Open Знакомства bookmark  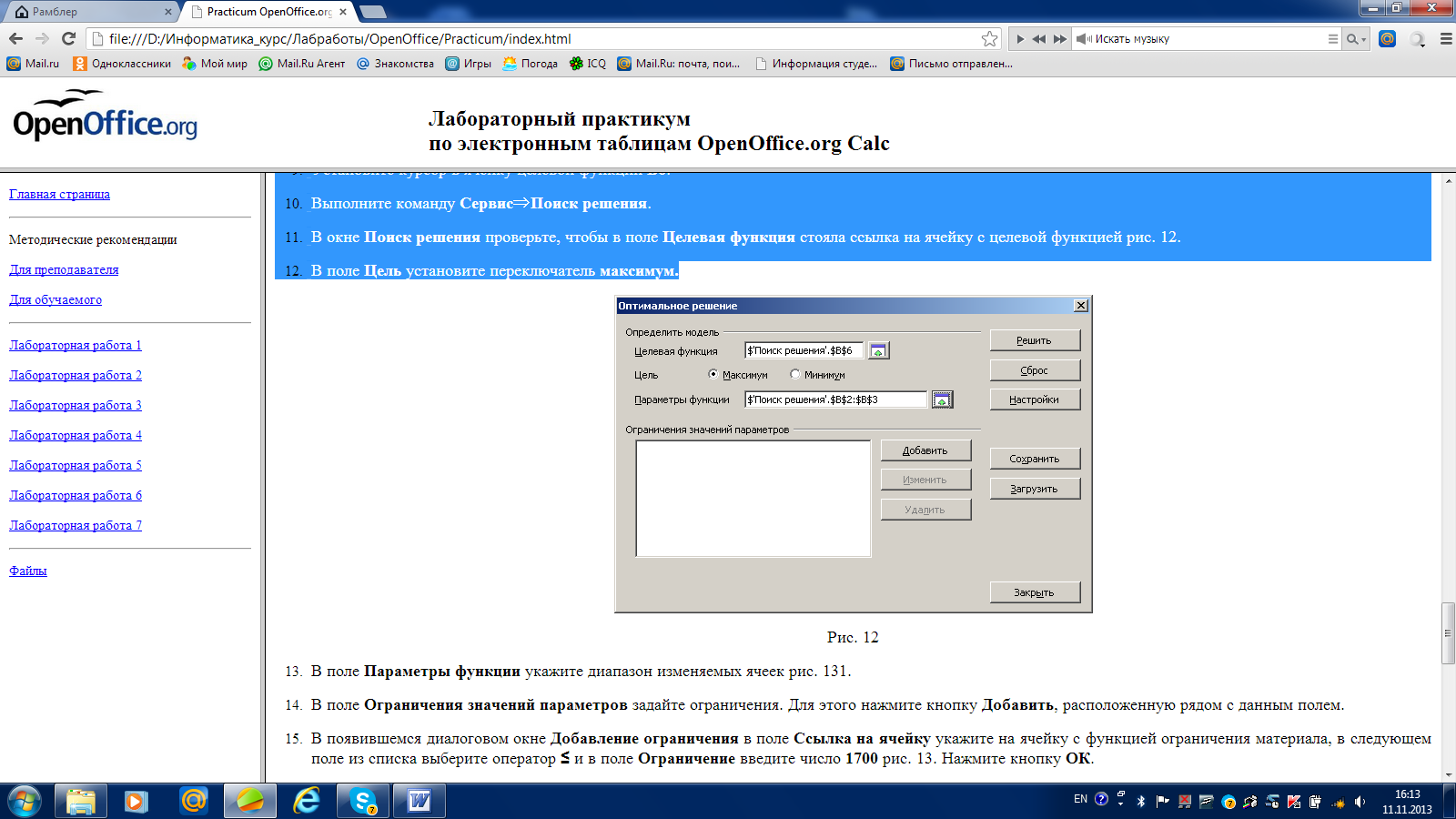click(395, 64)
